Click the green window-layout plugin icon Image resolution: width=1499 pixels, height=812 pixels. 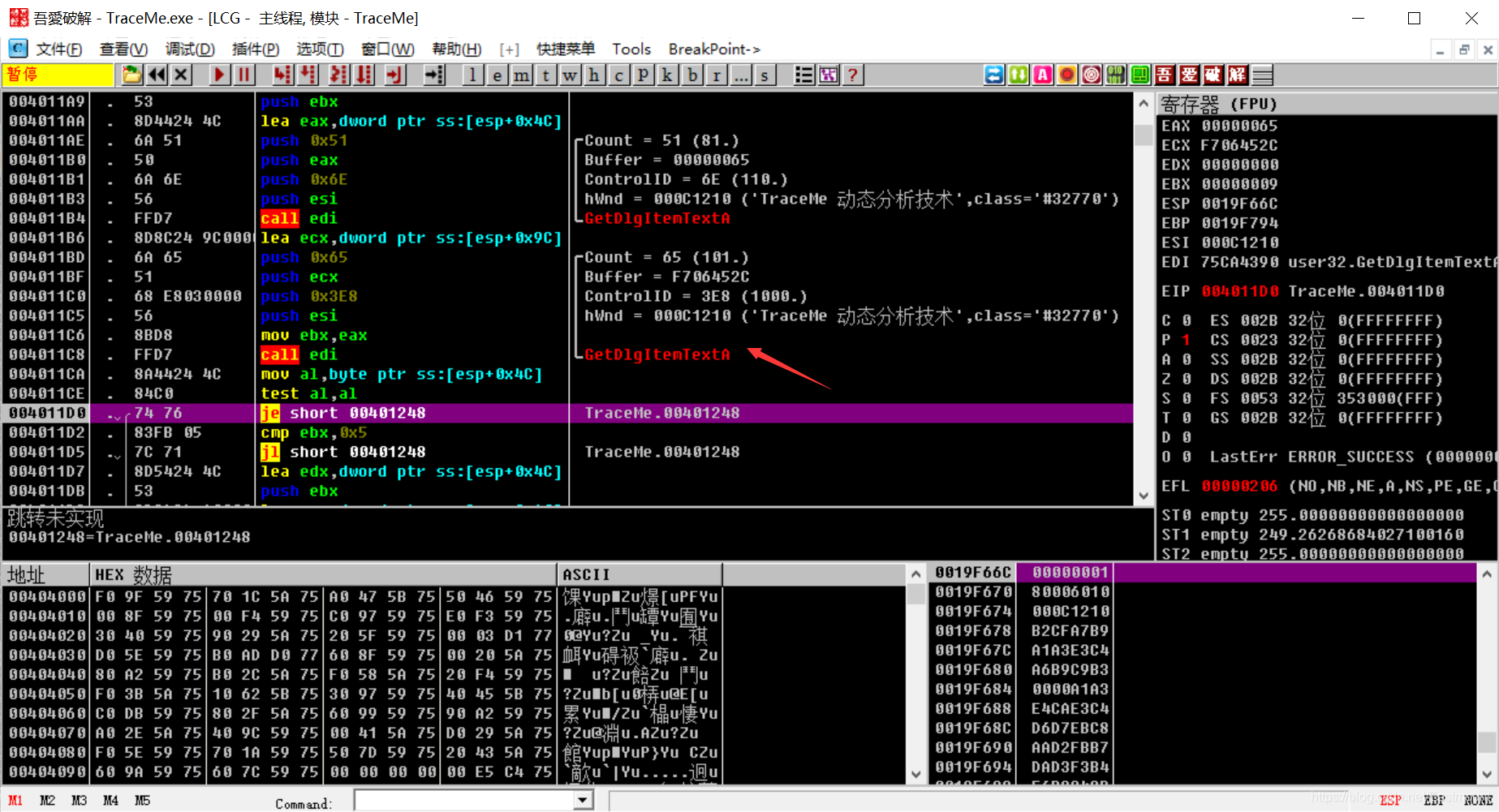pos(1140,75)
